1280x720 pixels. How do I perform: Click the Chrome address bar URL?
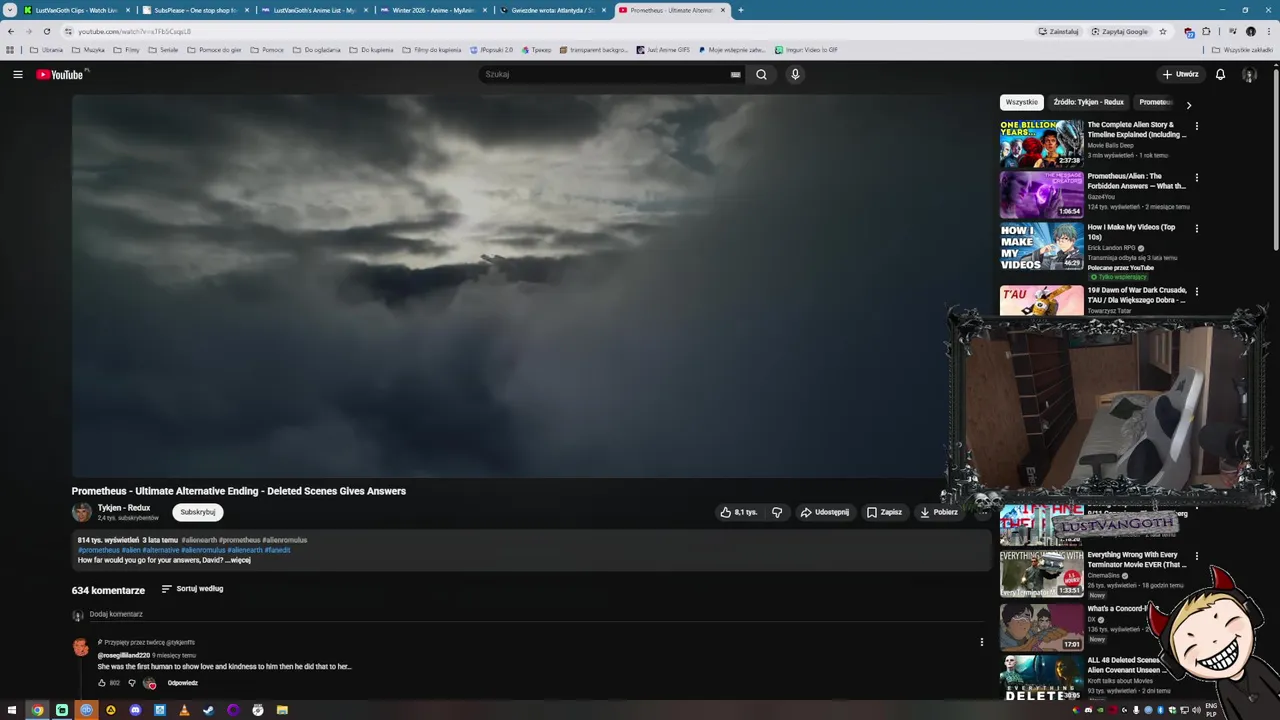pos(135,31)
